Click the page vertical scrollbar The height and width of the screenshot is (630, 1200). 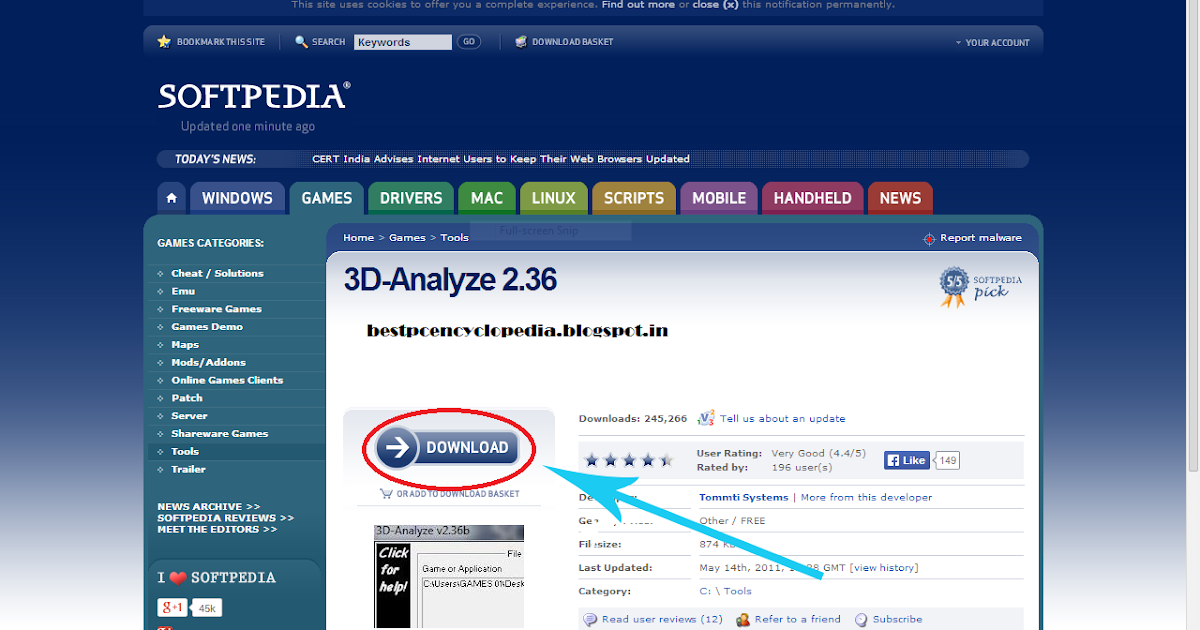tap(1192, 236)
